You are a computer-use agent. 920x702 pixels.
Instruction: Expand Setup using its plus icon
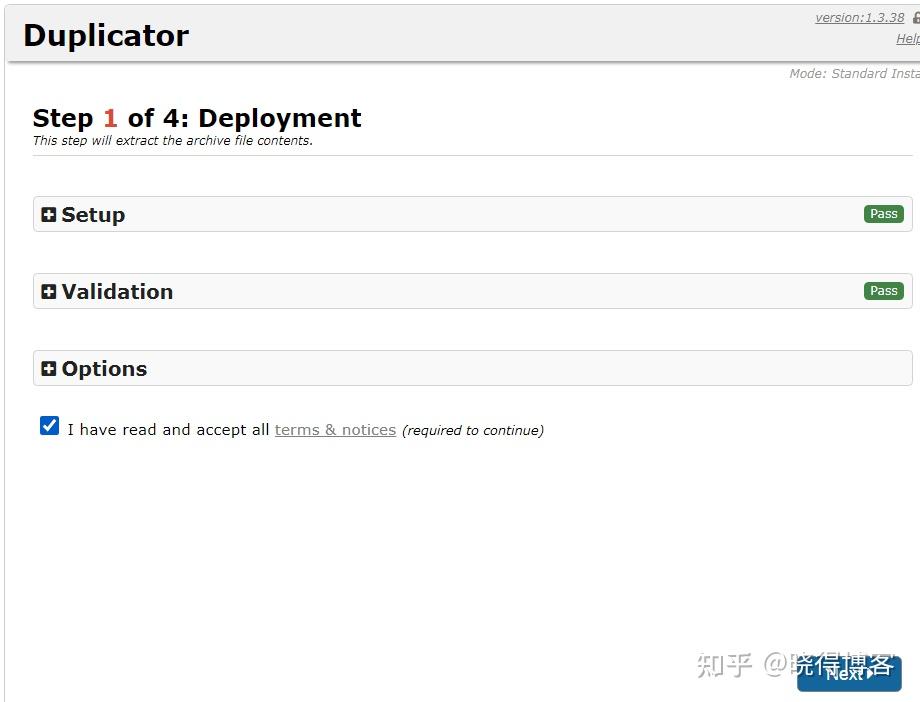click(x=49, y=215)
